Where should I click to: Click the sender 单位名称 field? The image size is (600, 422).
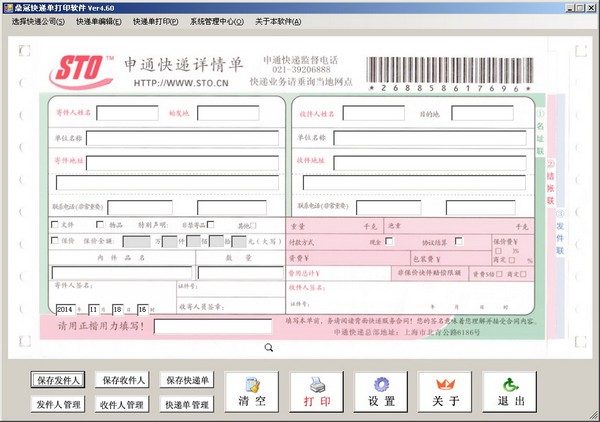pyautogui.click(x=183, y=138)
